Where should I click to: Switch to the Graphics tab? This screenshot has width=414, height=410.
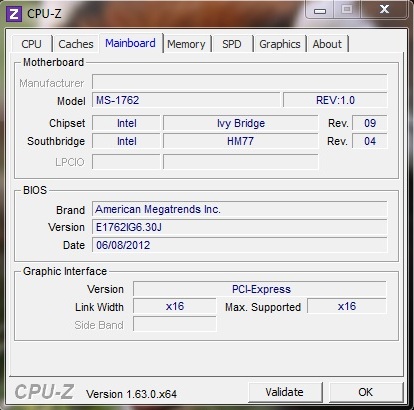(280, 44)
